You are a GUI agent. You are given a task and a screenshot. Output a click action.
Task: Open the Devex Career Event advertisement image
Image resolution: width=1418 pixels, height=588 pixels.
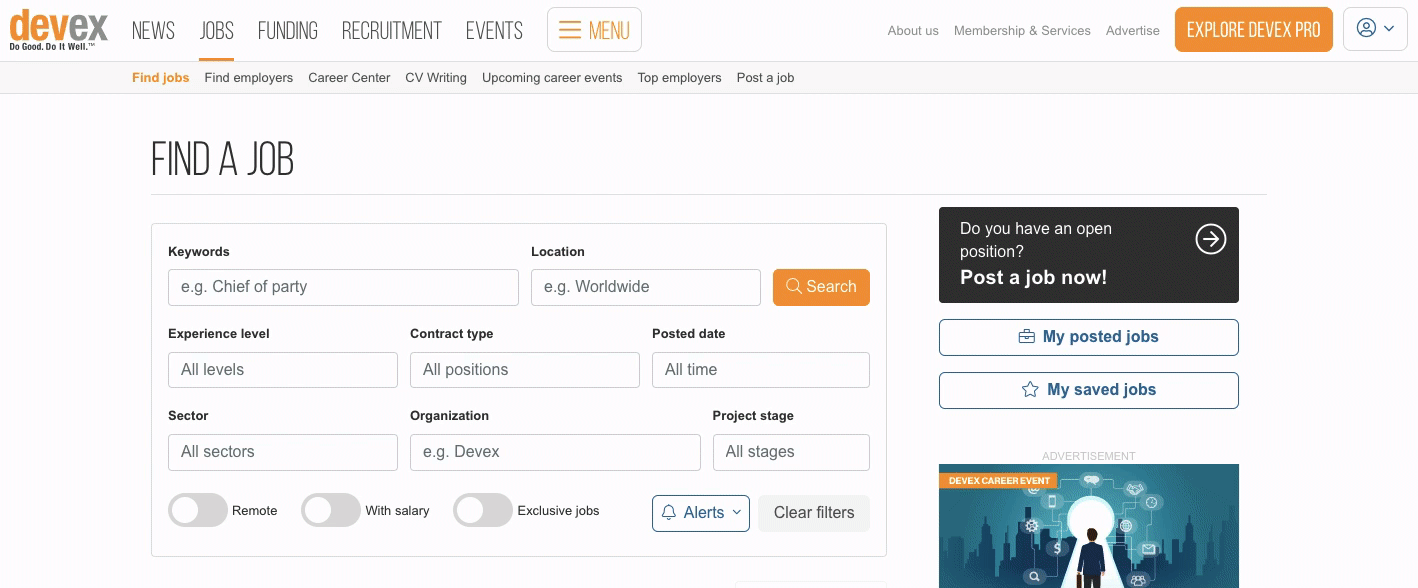coord(1089,526)
